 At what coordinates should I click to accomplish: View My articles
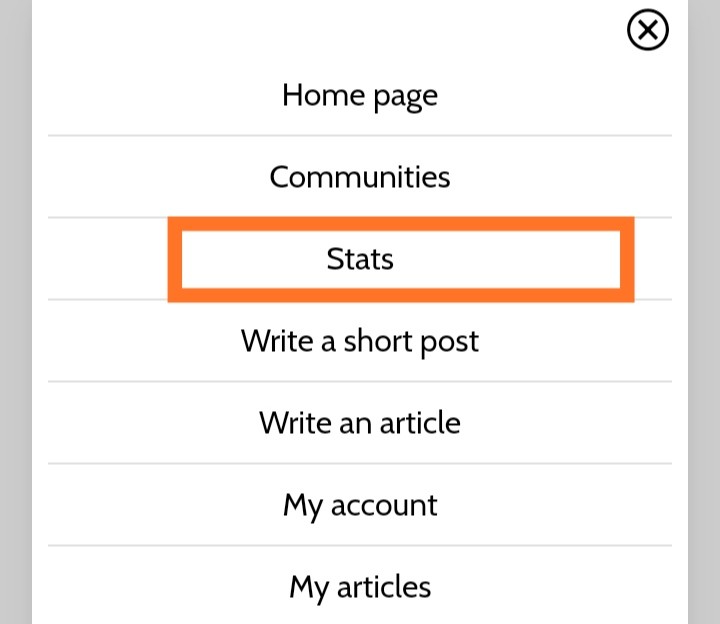coord(360,587)
